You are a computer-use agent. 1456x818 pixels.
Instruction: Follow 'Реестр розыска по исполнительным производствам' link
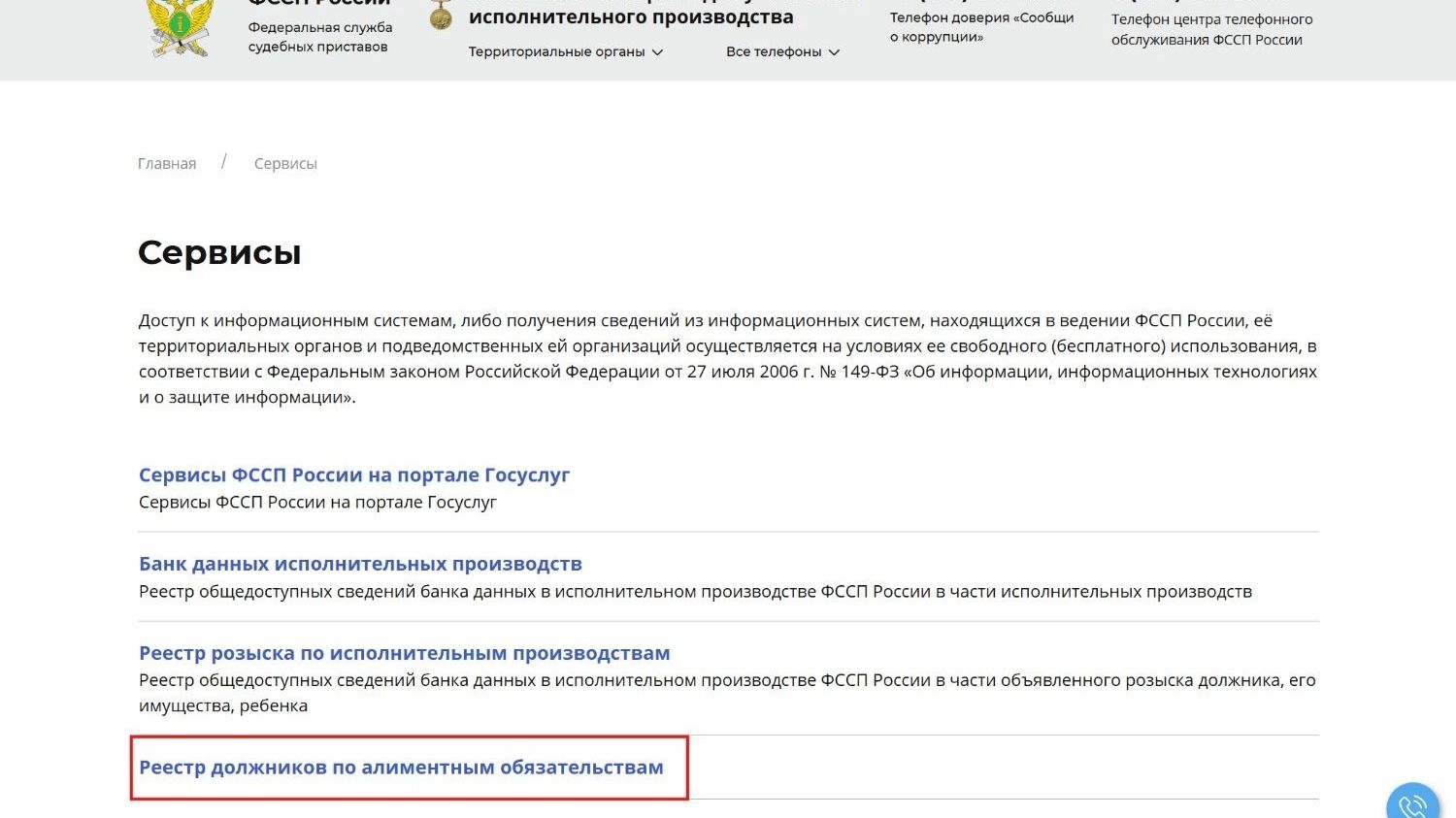point(404,654)
